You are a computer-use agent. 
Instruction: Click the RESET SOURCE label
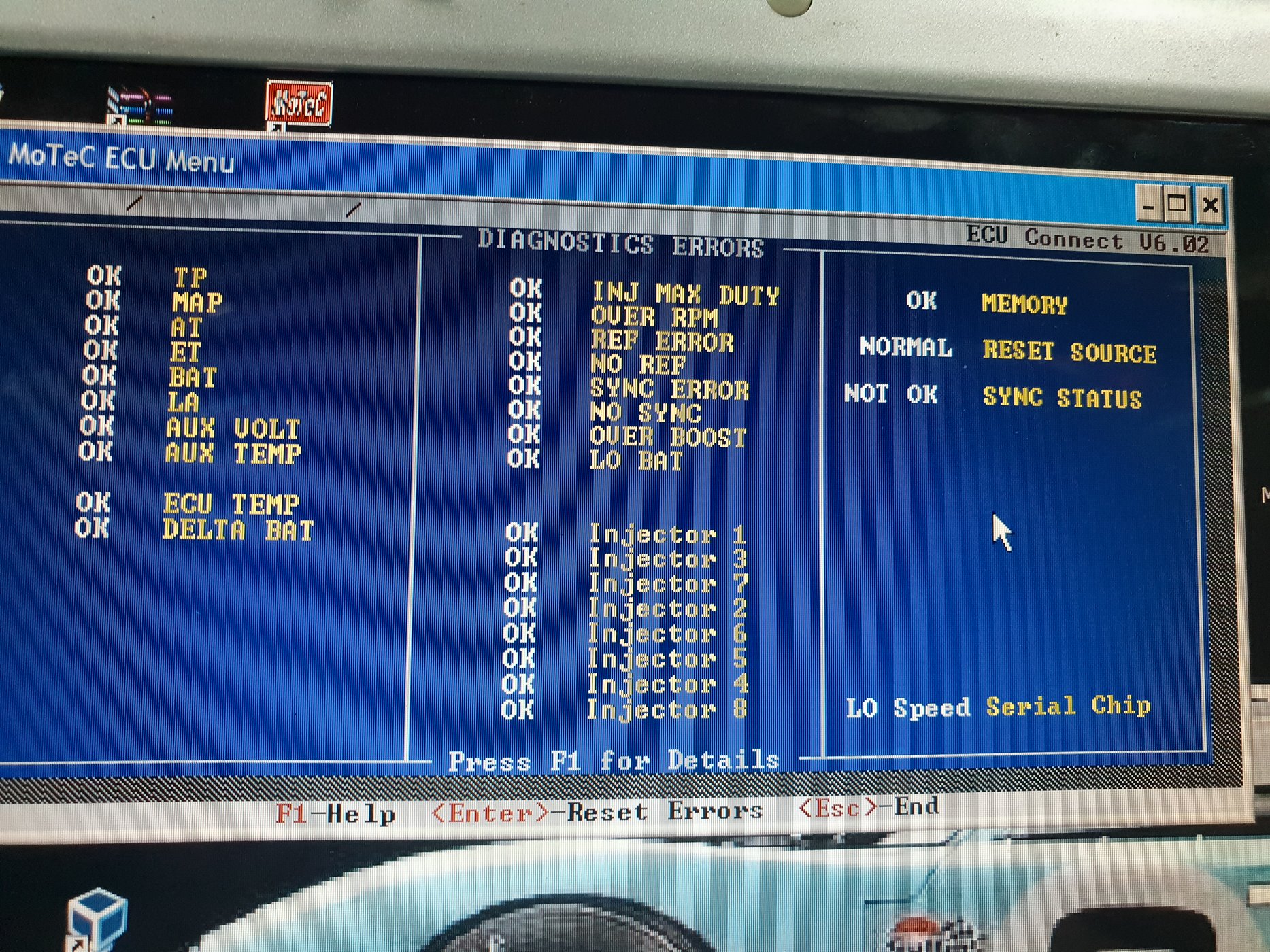[x=1069, y=352]
